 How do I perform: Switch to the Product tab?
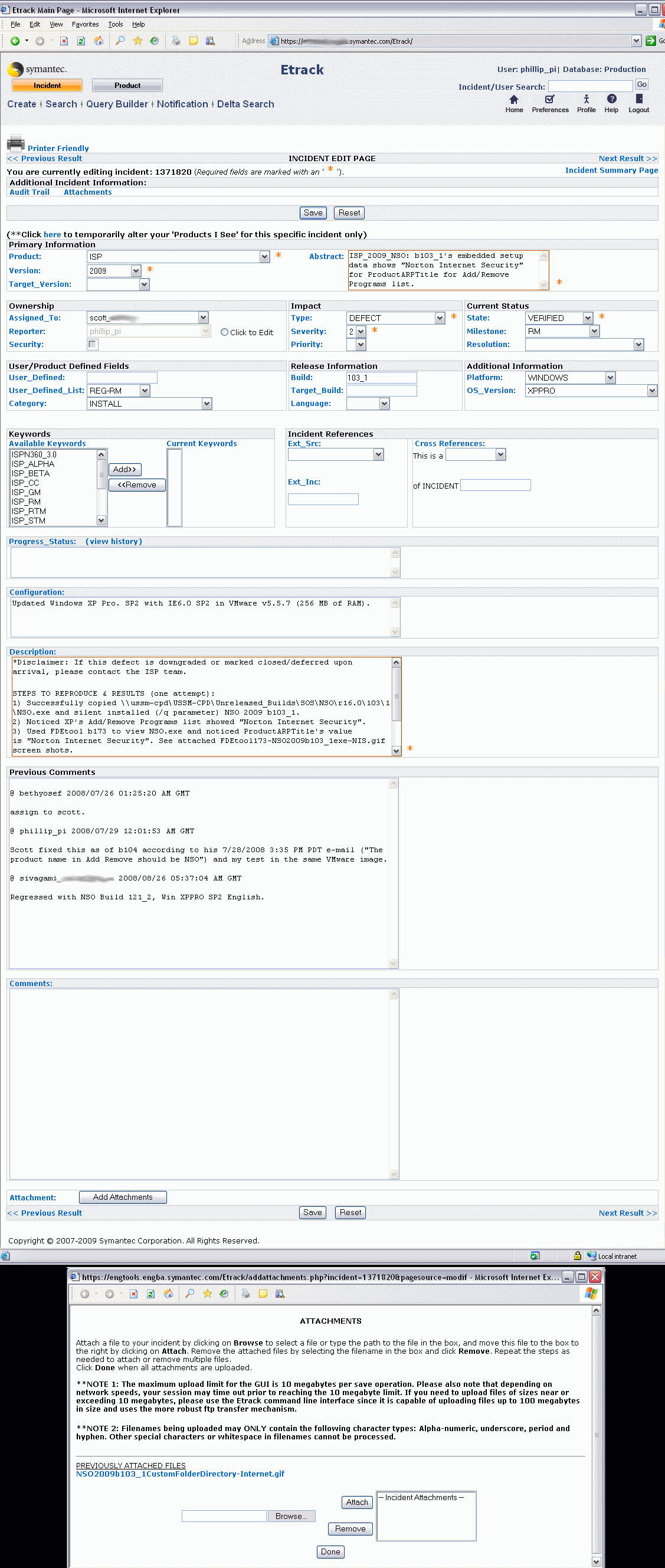(127, 86)
